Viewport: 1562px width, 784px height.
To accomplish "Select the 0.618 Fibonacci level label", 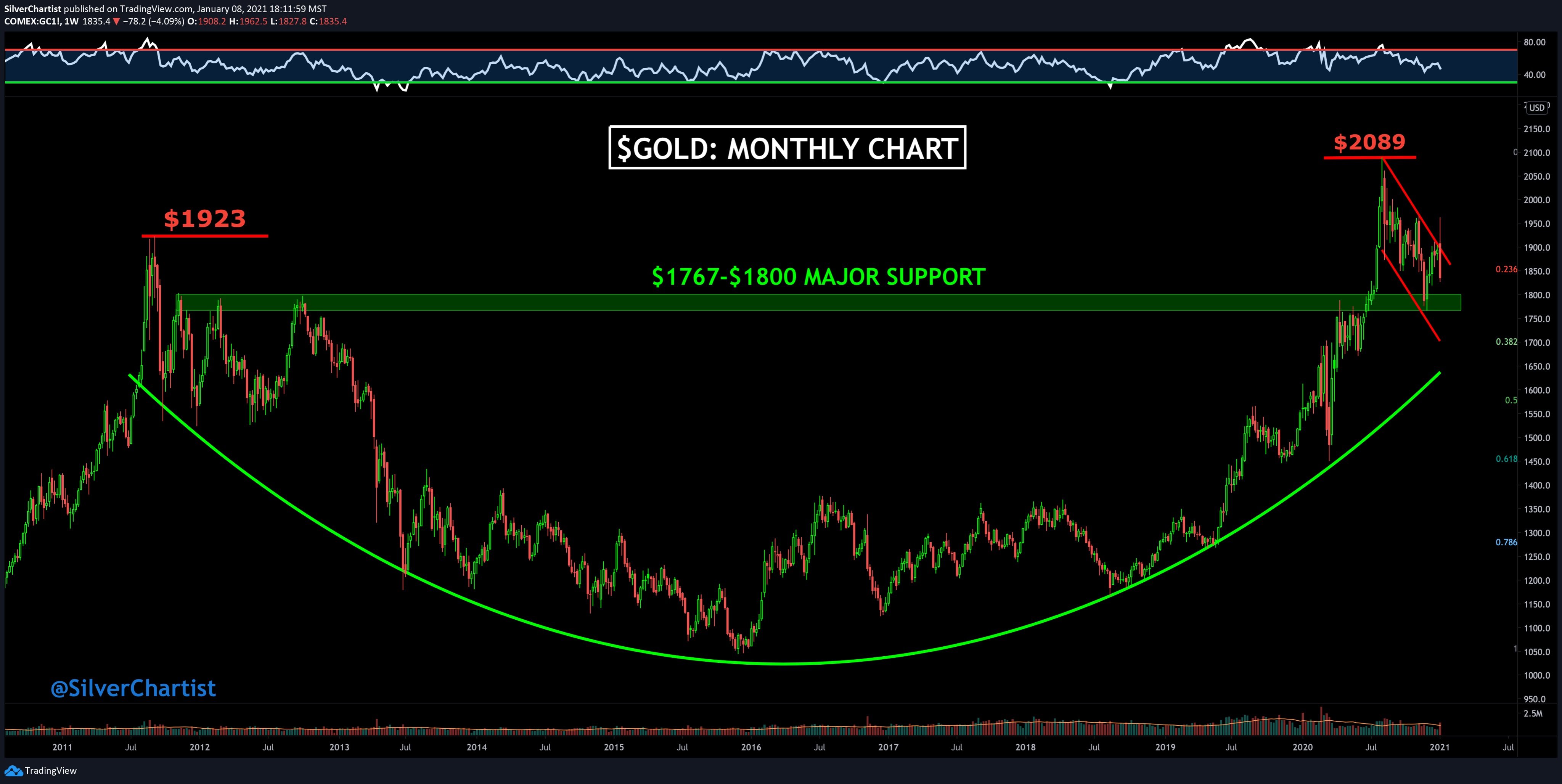I will click(1506, 459).
